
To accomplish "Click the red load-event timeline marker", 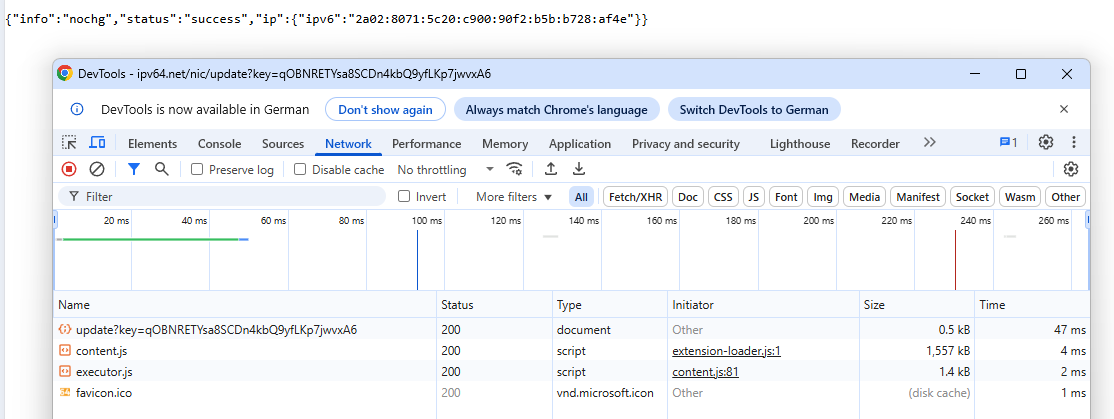I will pos(956,260).
